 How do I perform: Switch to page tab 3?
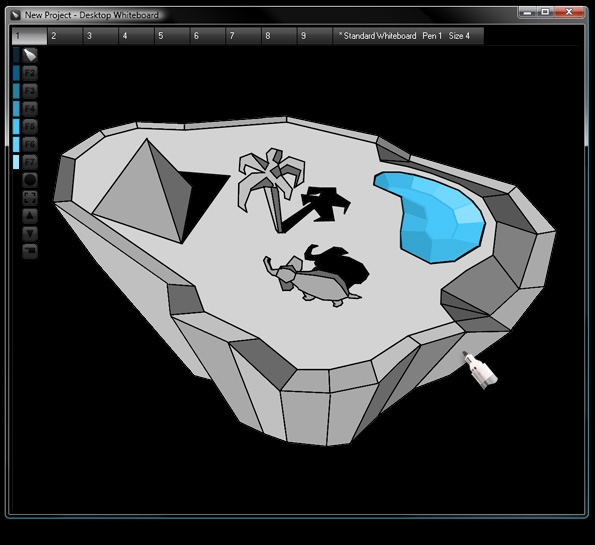pos(101,36)
